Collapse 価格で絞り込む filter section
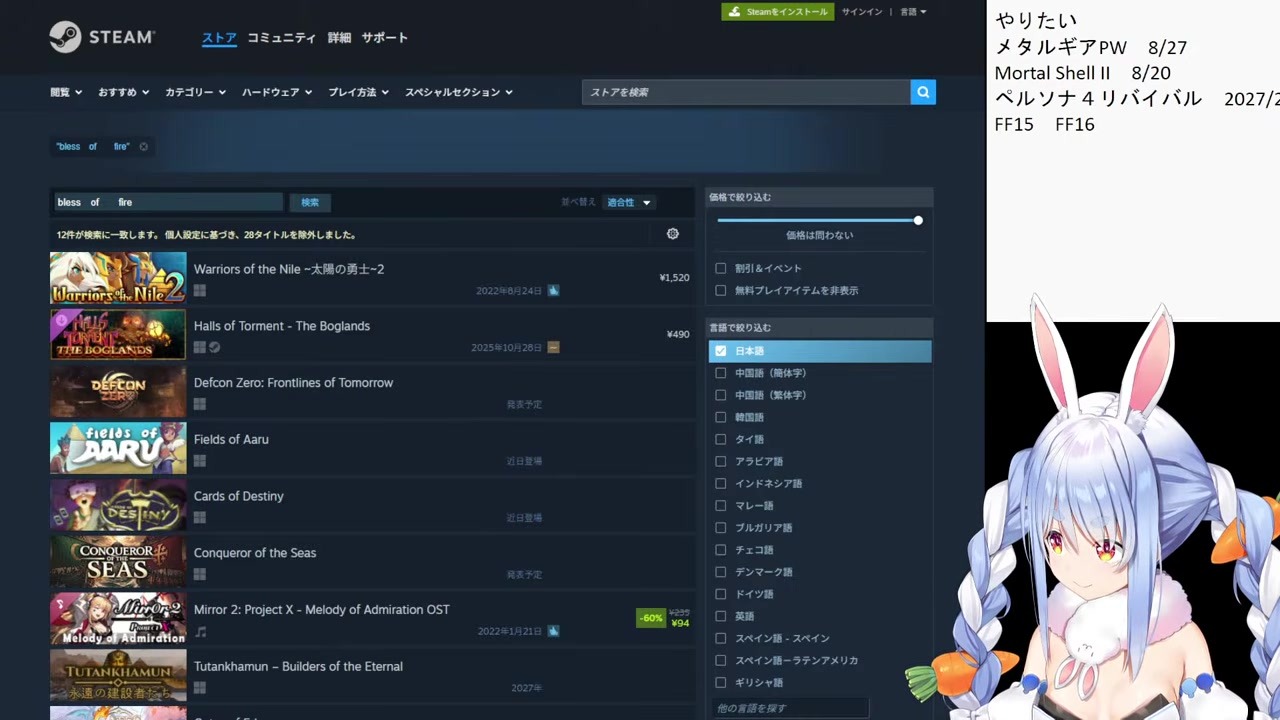The width and height of the screenshot is (1280, 720). 819,197
